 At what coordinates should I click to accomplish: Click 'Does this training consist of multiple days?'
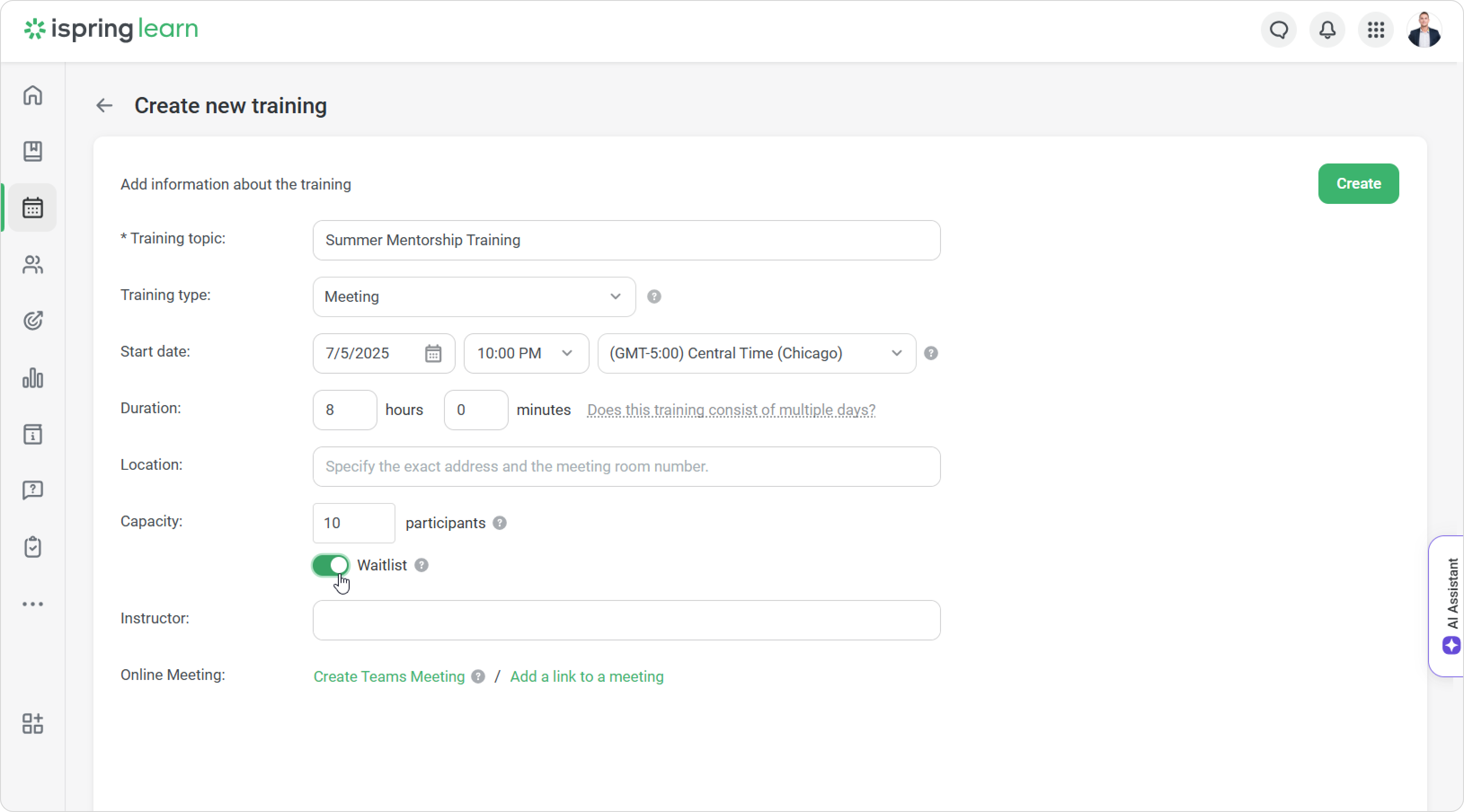coord(731,410)
